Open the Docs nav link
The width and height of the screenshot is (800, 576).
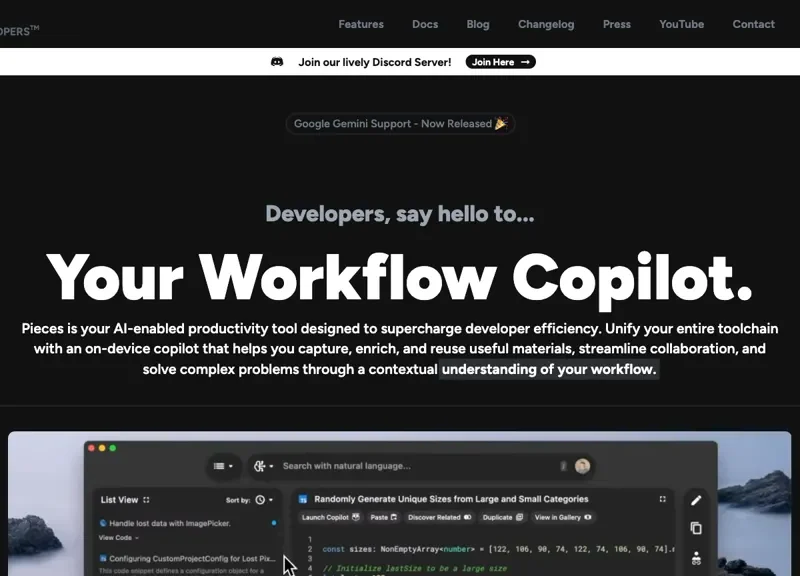tap(425, 24)
